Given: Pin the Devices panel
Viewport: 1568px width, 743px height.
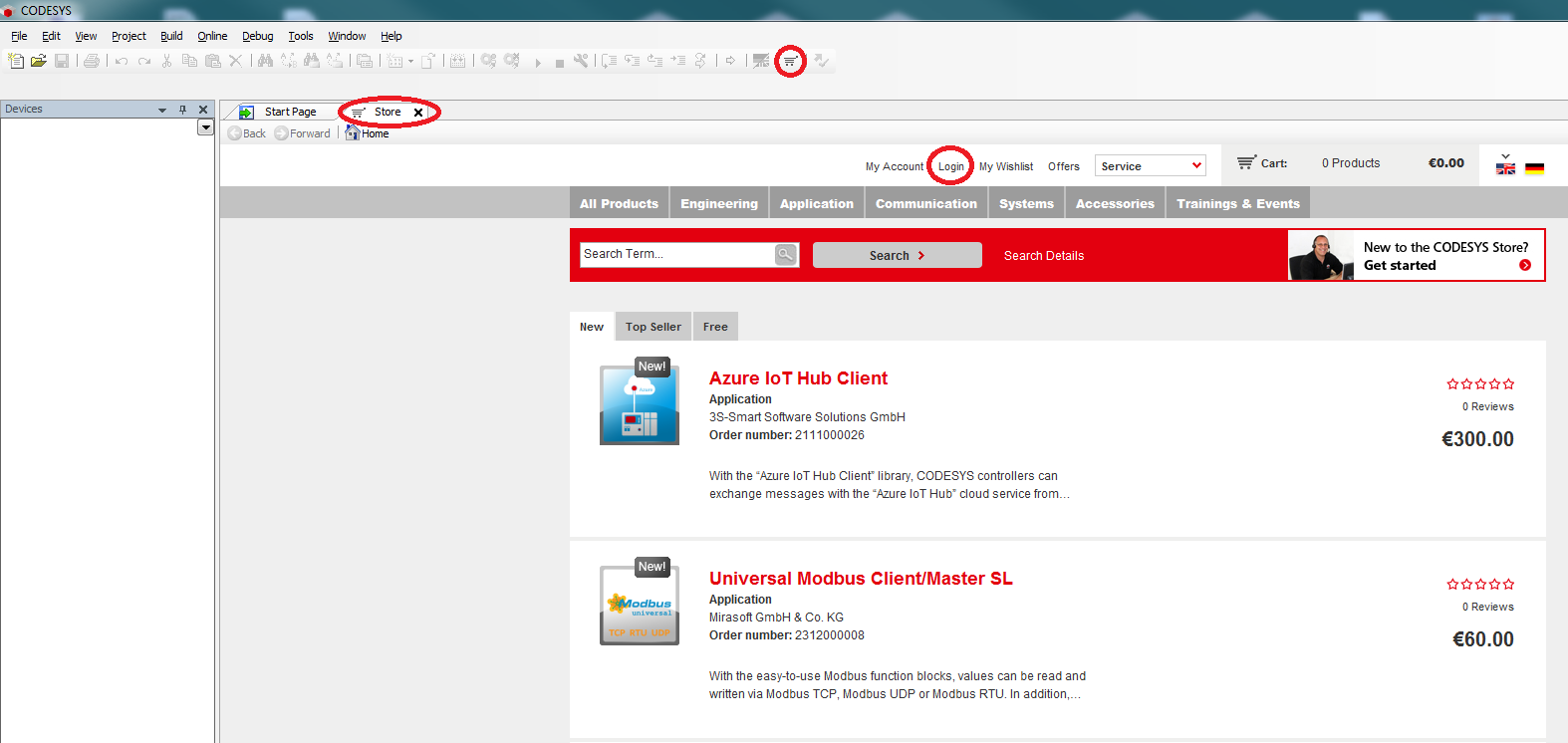Looking at the screenshot, I should click(182, 110).
